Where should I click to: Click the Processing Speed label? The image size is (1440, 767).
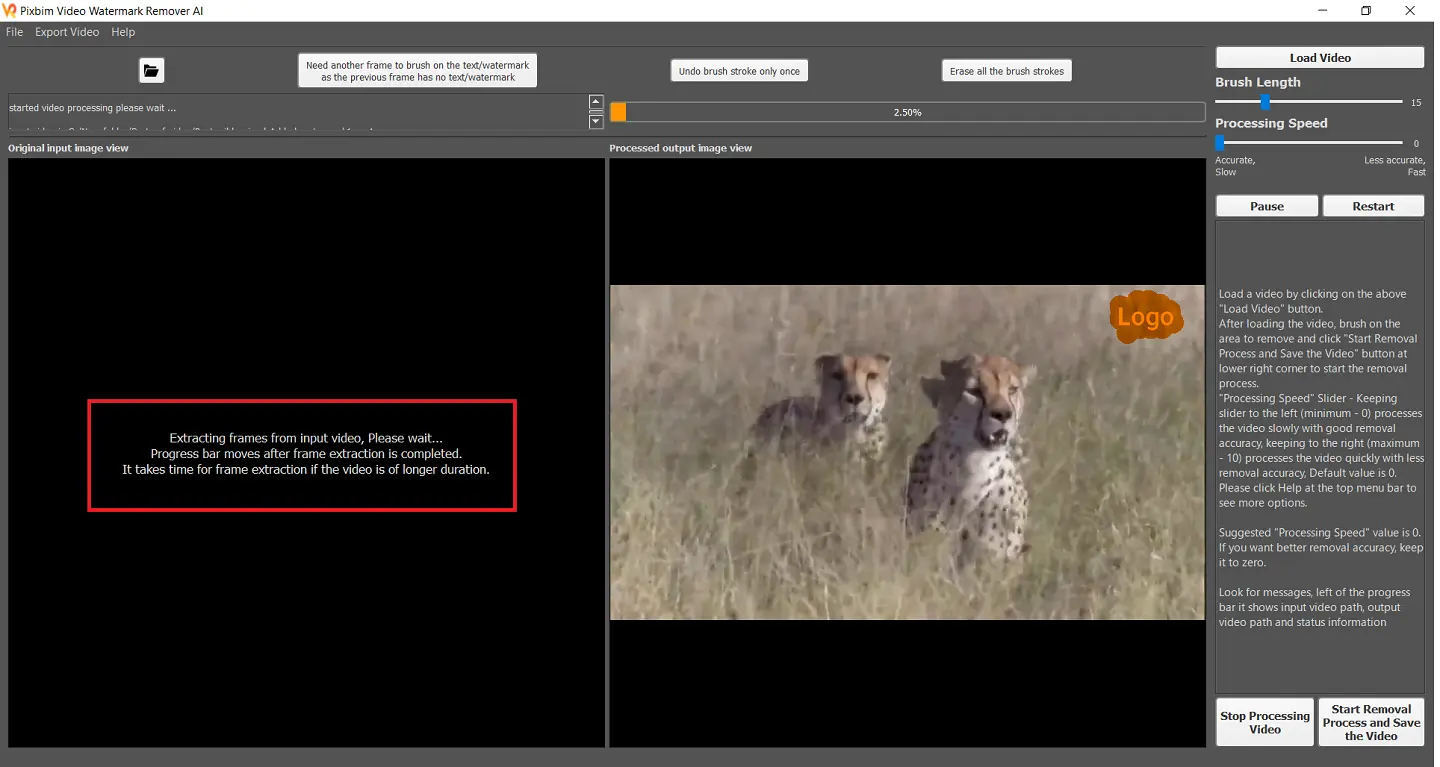[x=1271, y=123]
